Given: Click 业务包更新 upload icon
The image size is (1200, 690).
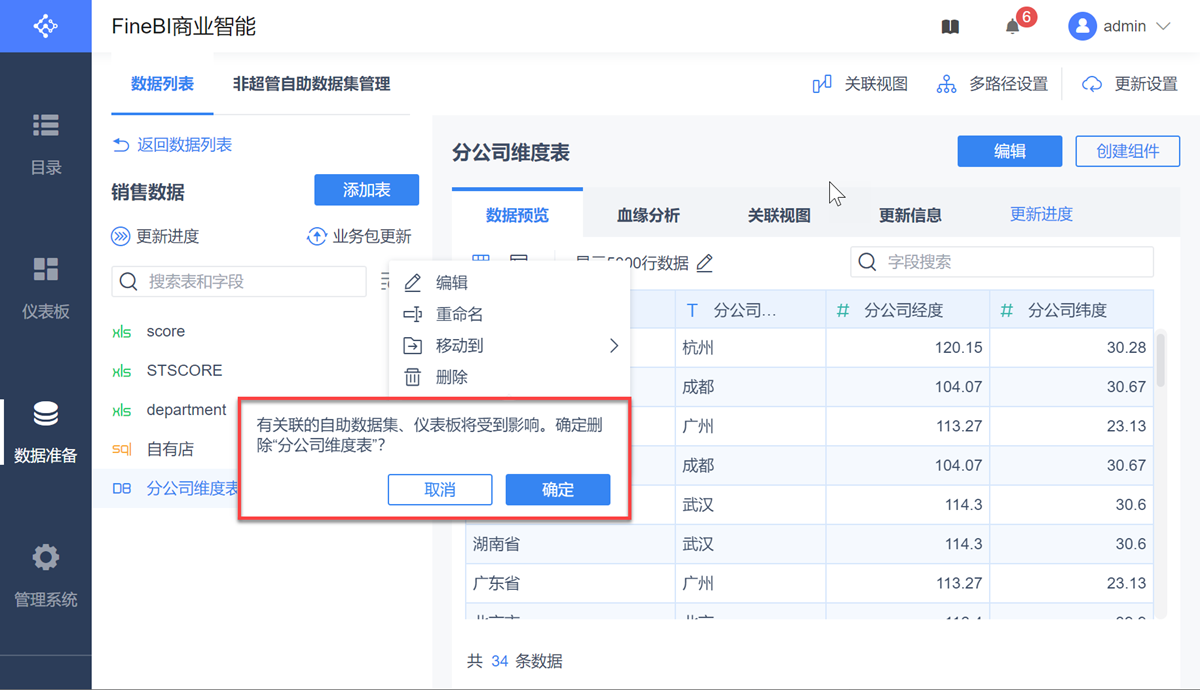Looking at the screenshot, I should coord(317,237).
